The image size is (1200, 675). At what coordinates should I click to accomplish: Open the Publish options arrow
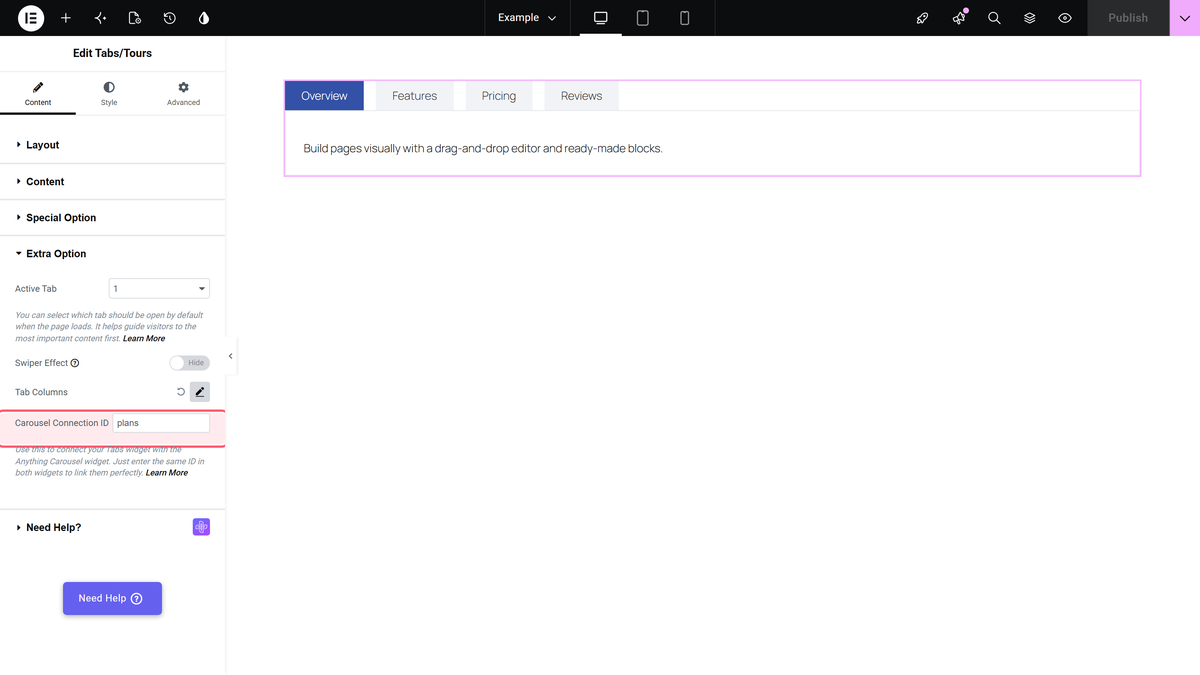(x=1185, y=18)
